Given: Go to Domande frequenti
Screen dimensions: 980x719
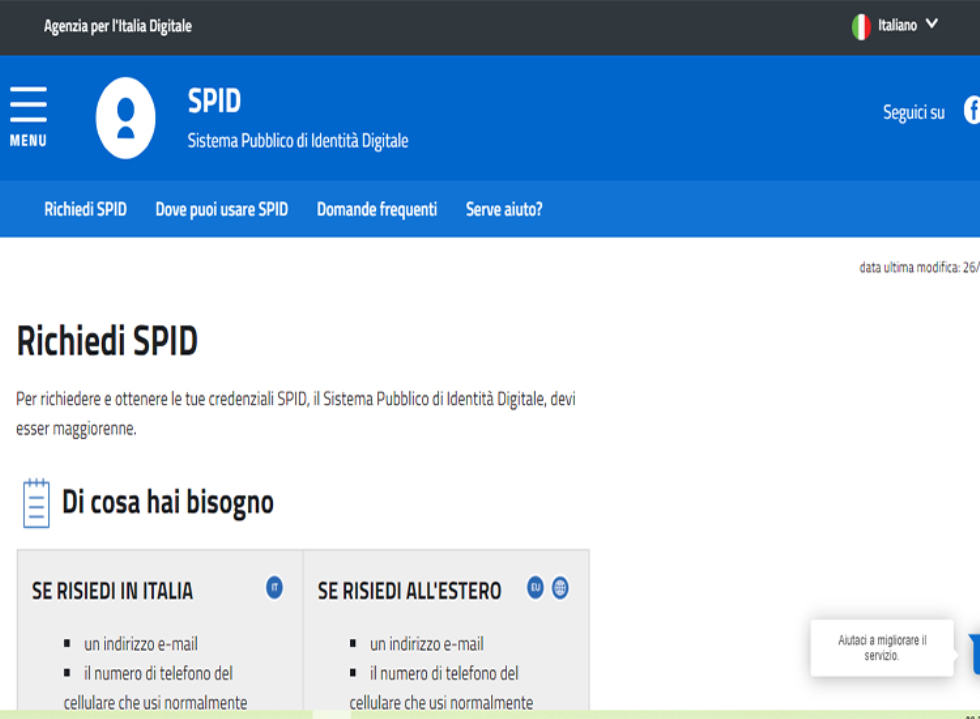Looking at the screenshot, I should pos(377,209).
